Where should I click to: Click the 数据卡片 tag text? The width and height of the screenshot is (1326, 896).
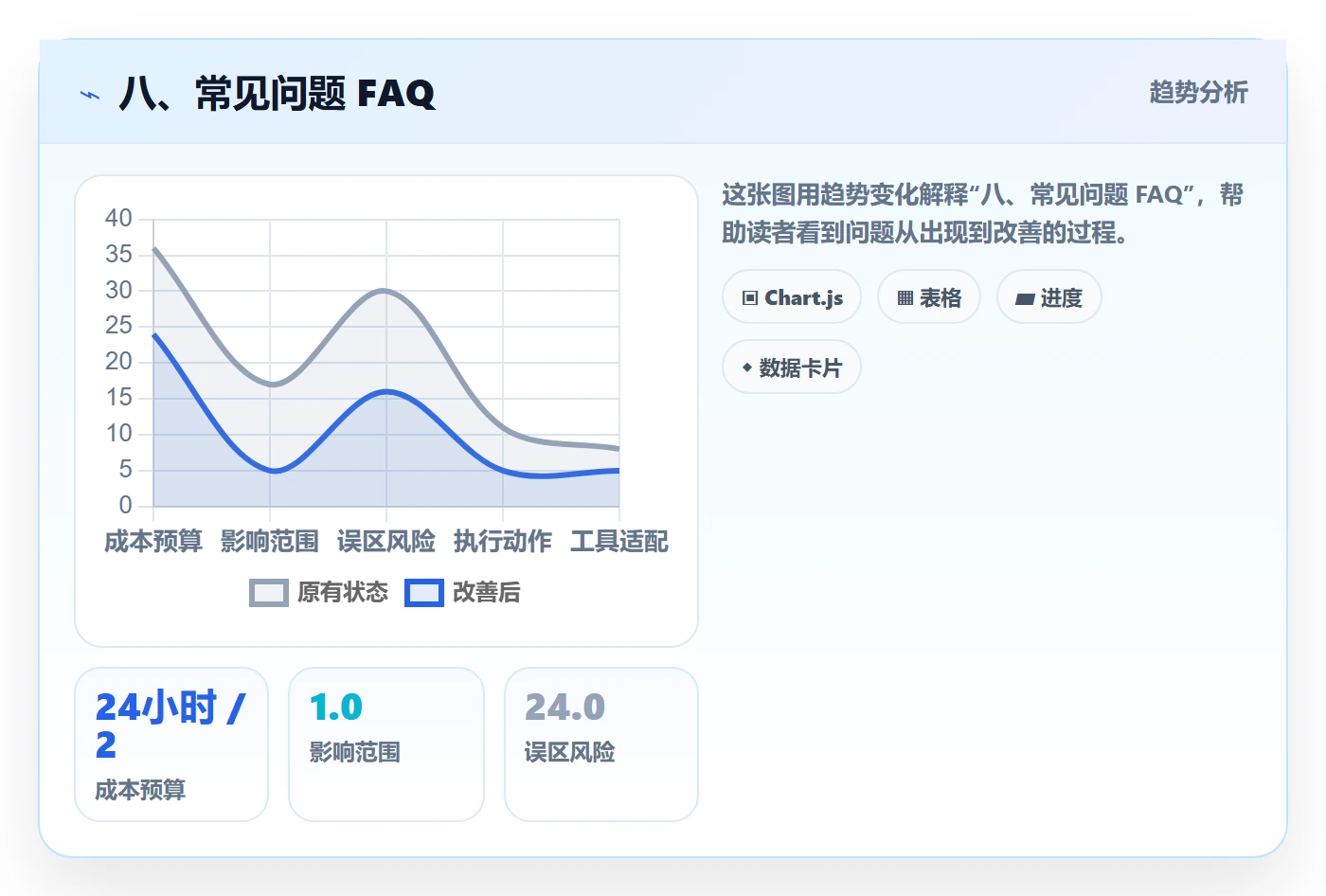pyautogui.click(x=800, y=367)
